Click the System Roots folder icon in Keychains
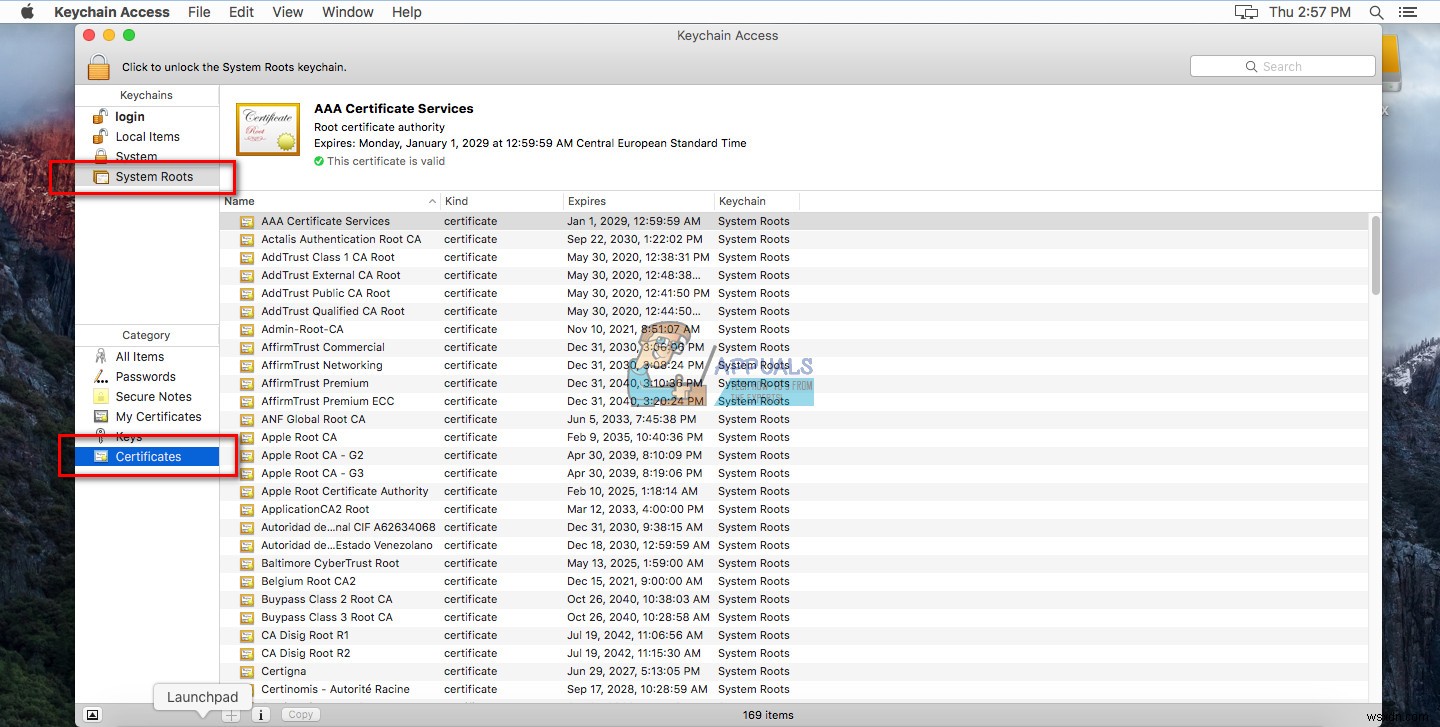Viewport: 1440px width, 727px height. click(100, 177)
